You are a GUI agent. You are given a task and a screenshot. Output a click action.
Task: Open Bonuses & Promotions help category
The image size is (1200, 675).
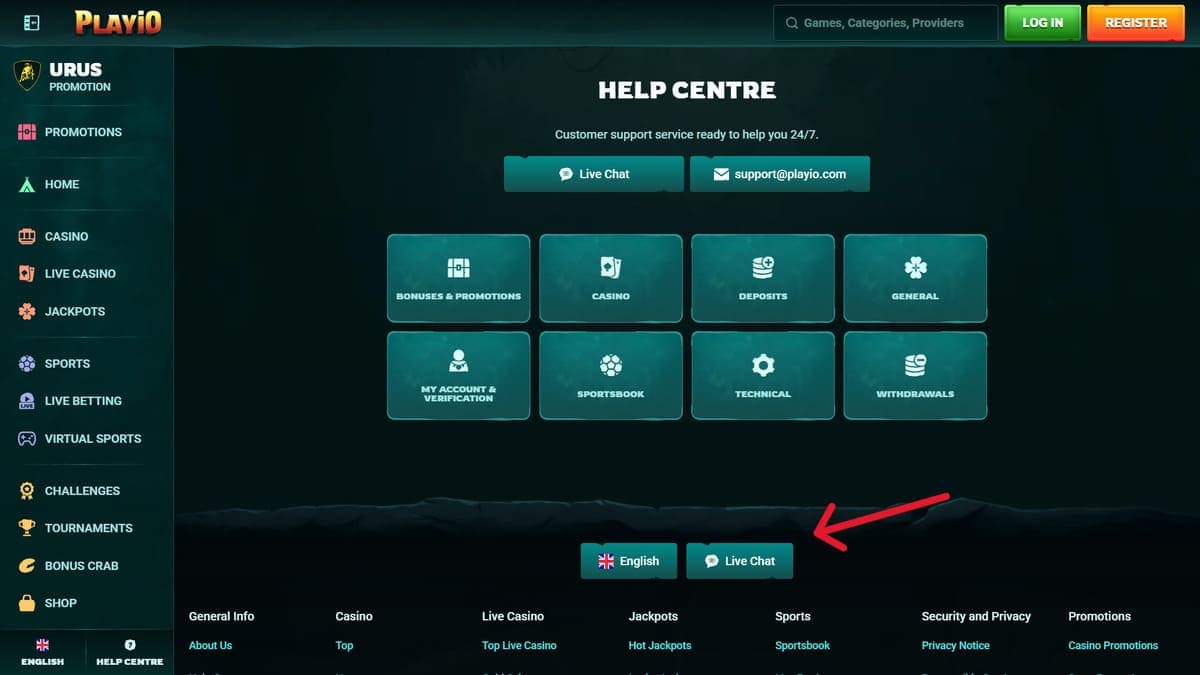click(458, 278)
